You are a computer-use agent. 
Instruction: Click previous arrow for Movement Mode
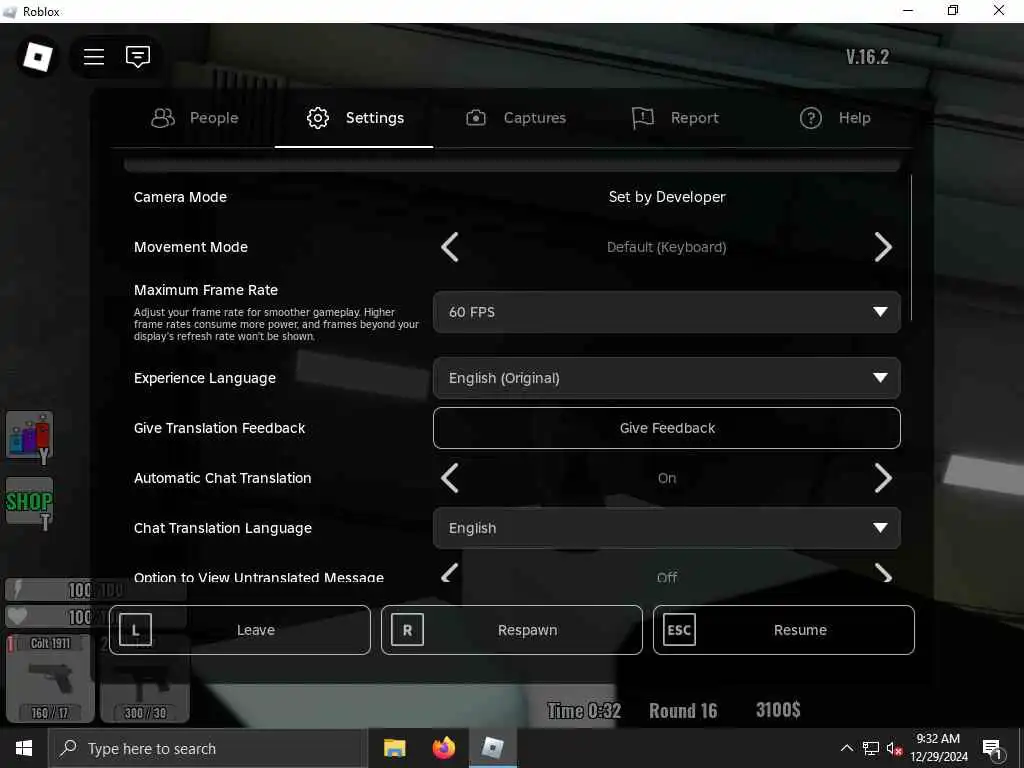coord(450,247)
